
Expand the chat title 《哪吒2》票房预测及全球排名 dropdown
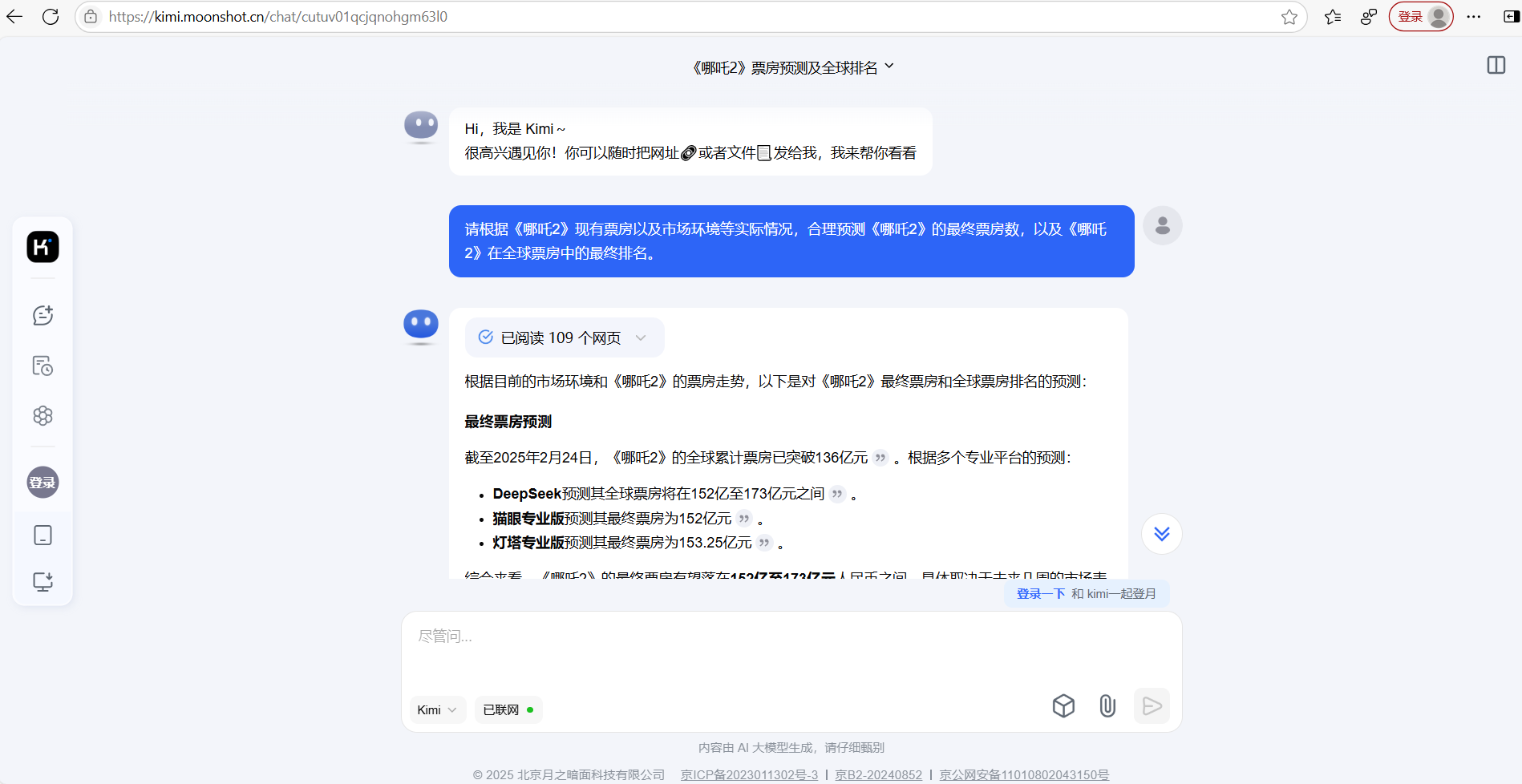[792, 68]
